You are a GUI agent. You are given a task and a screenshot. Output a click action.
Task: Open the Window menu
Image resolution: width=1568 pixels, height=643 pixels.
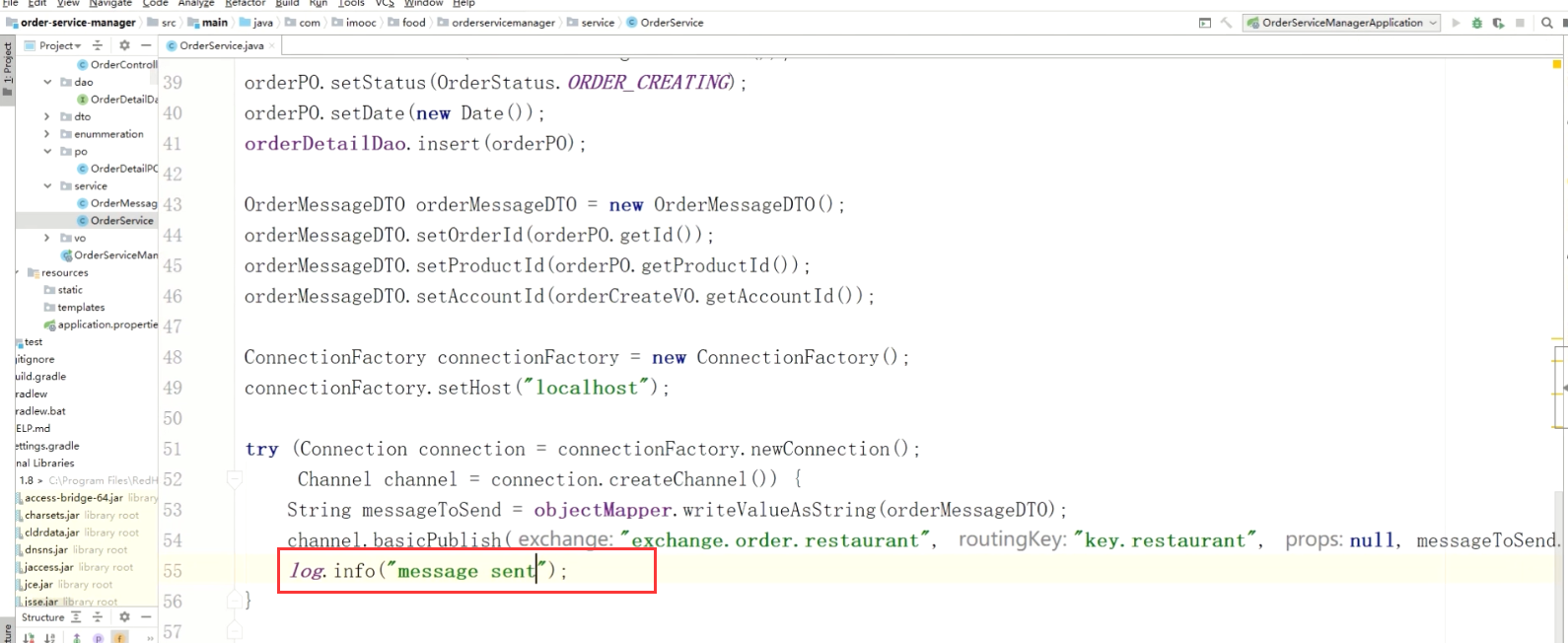point(423,4)
